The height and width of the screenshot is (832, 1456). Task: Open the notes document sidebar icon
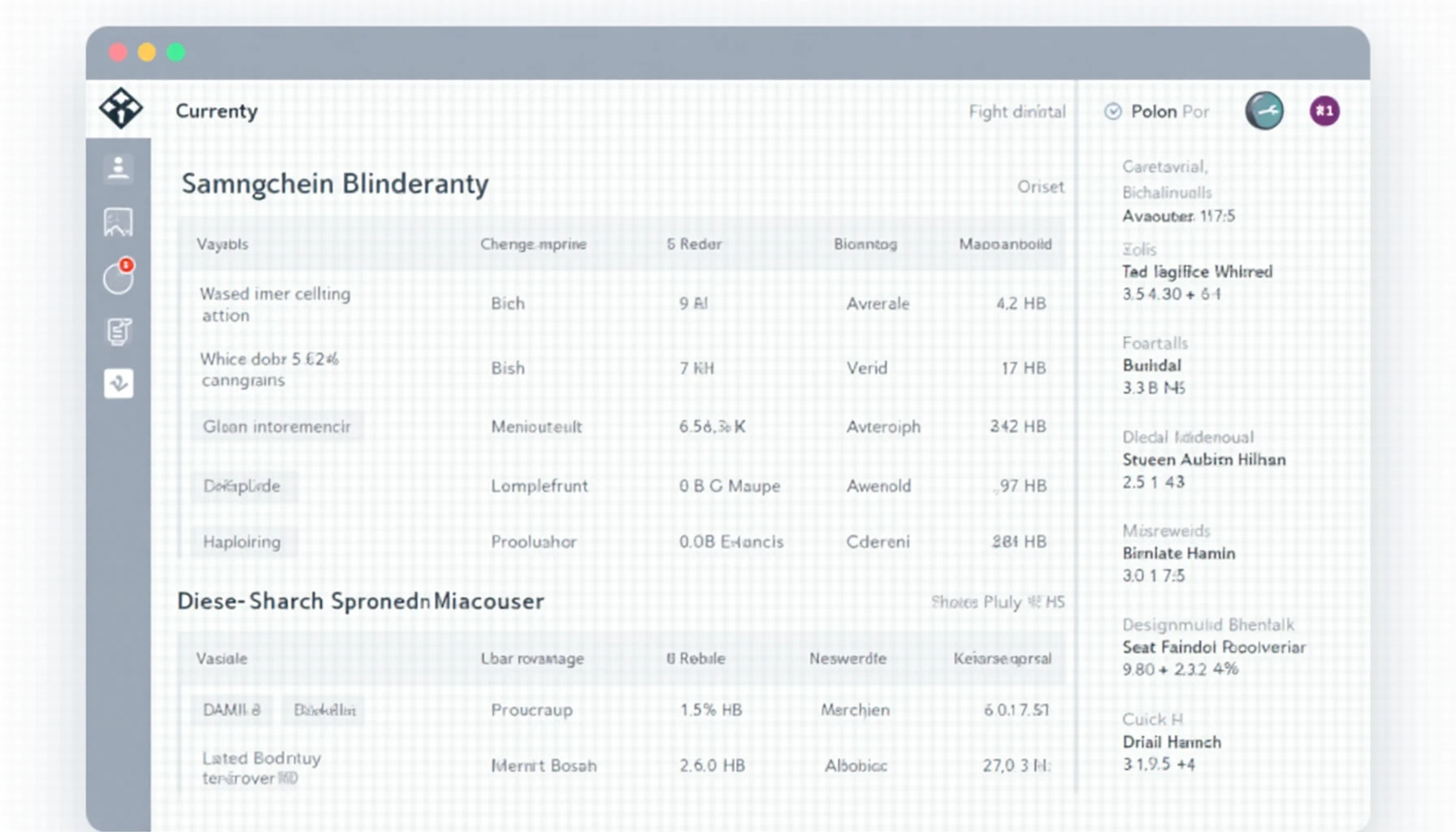point(119,331)
